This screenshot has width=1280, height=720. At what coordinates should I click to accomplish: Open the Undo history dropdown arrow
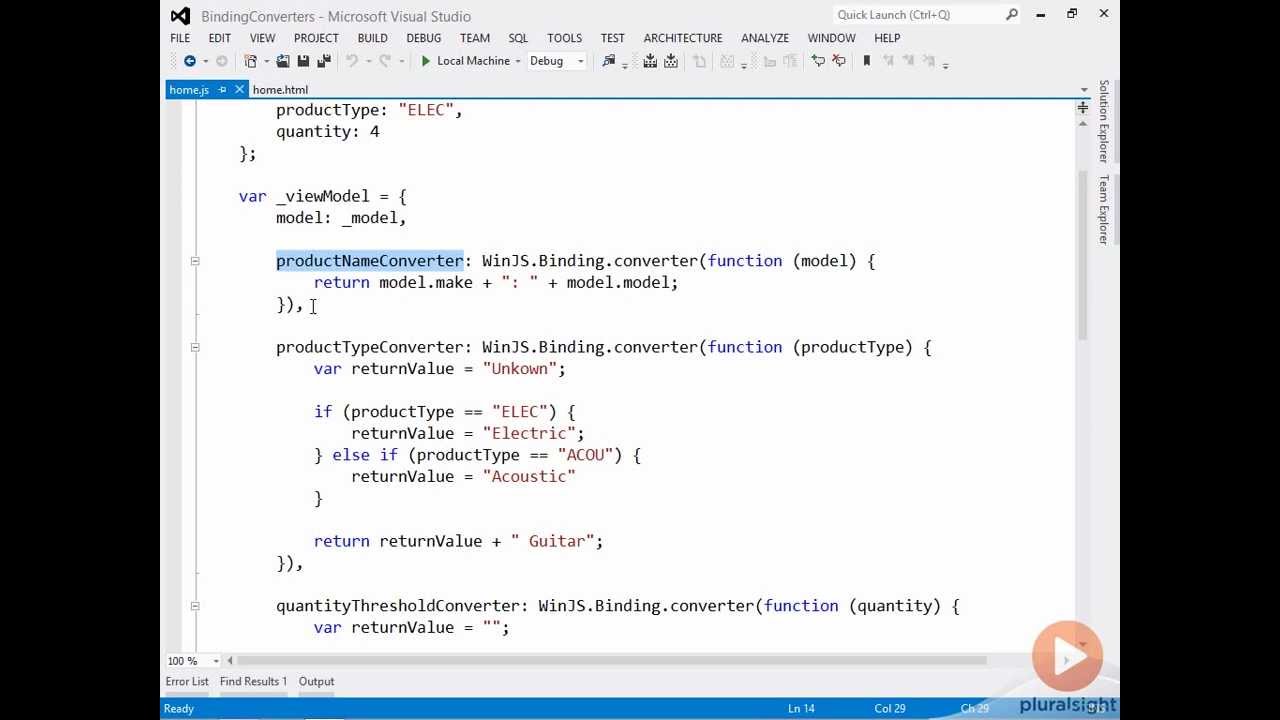368,61
